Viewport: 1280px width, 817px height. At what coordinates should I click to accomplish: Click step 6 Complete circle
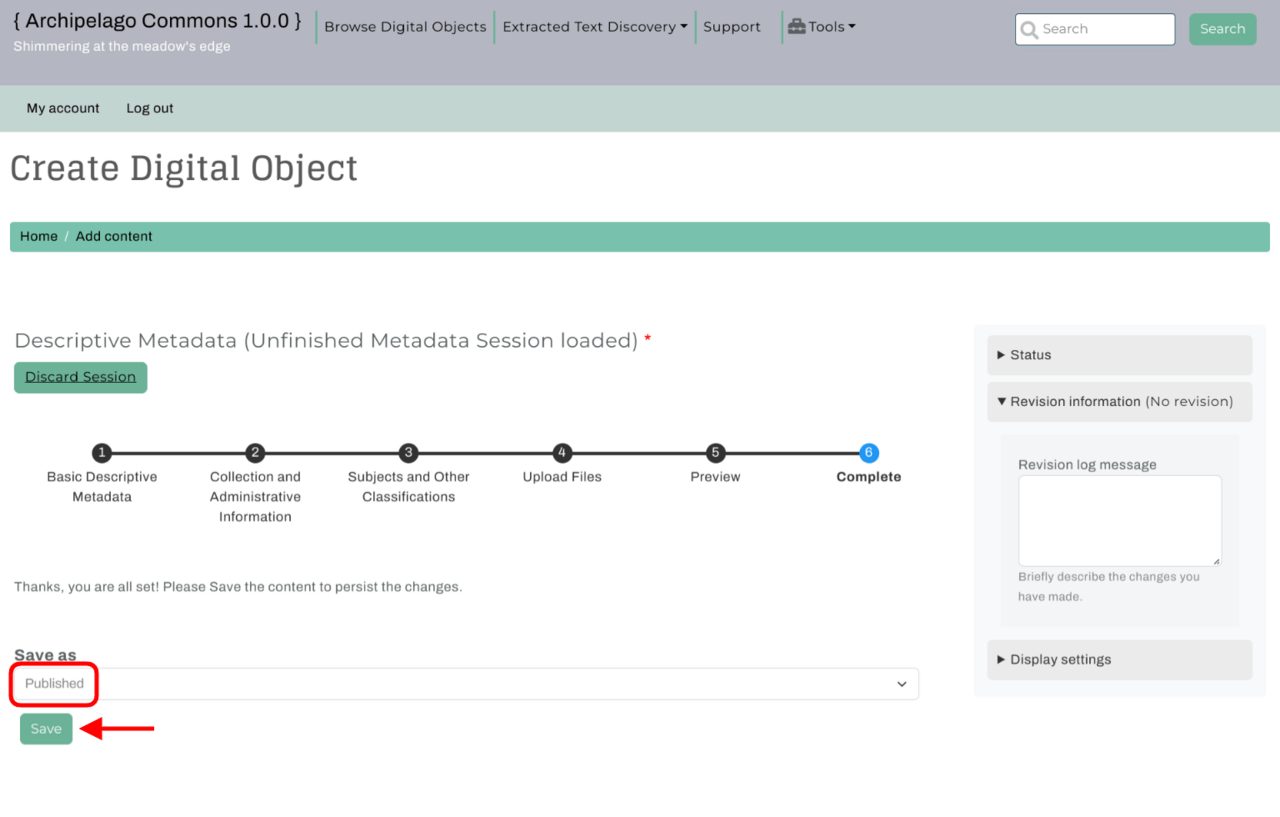[x=868, y=453]
